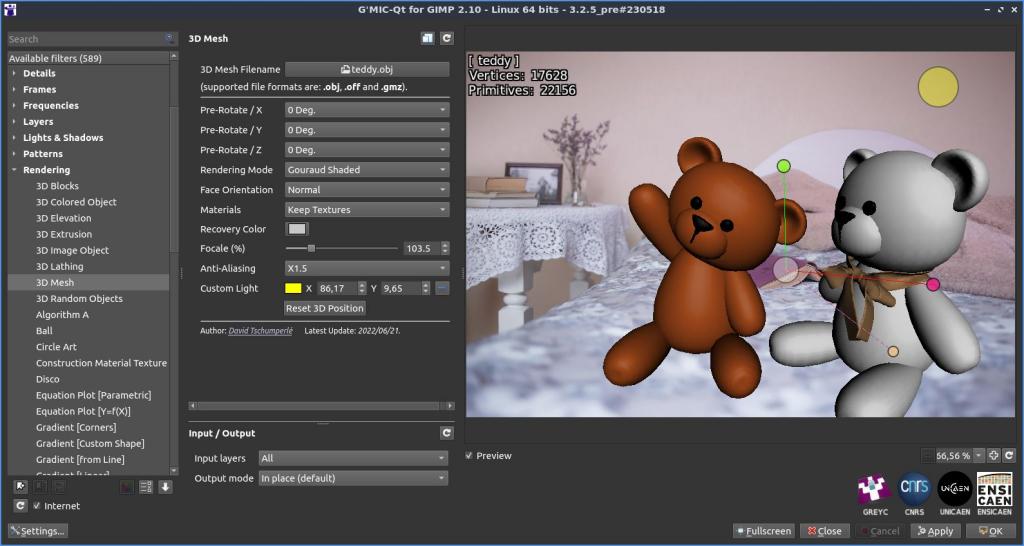Click the zoom-in plus icon beside preview zoom
This screenshot has height=546, width=1024.
tap(993, 455)
